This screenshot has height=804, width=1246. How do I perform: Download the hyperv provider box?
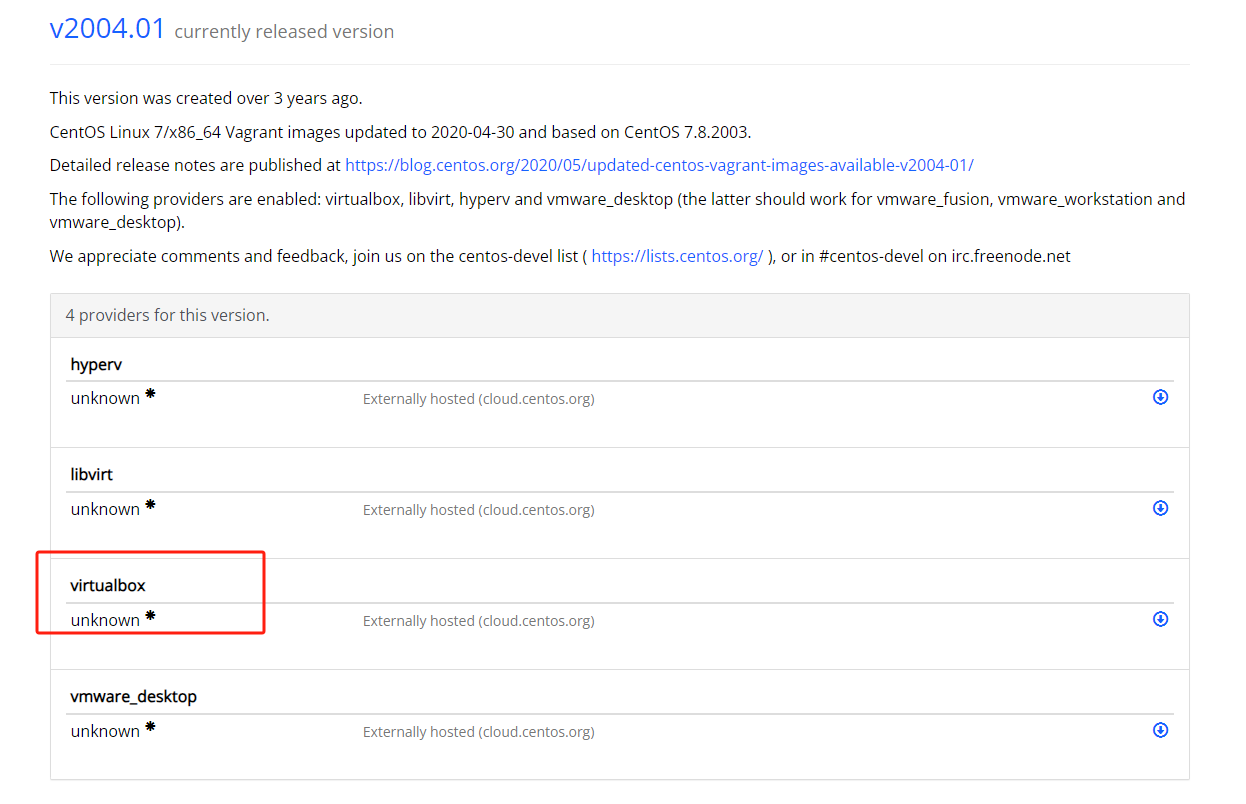(x=1160, y=397)
